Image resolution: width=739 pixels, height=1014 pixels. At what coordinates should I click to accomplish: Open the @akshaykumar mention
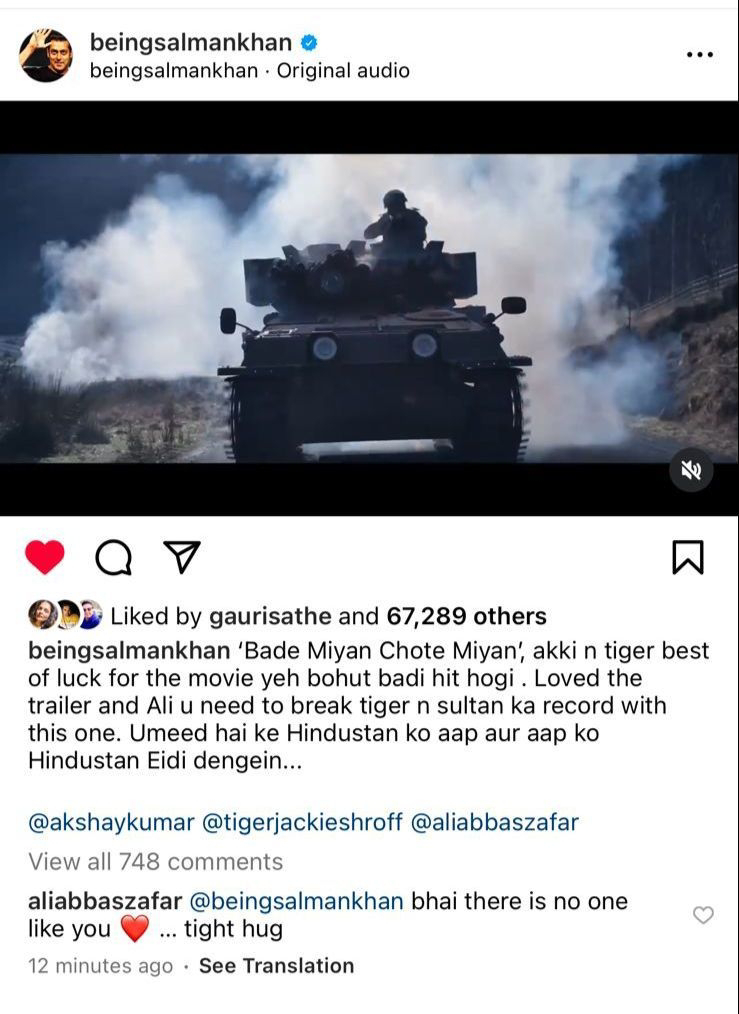tap(111, 823)
